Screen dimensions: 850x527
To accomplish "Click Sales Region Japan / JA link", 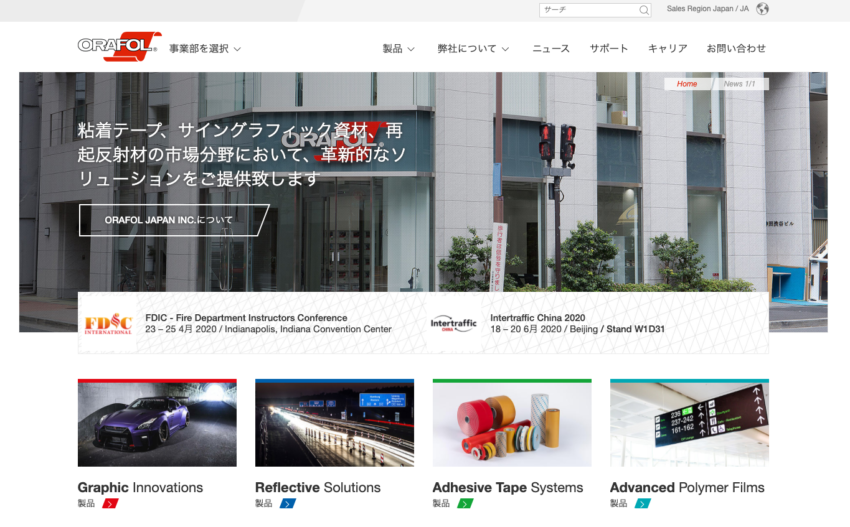I will click(x=707, y=9).
